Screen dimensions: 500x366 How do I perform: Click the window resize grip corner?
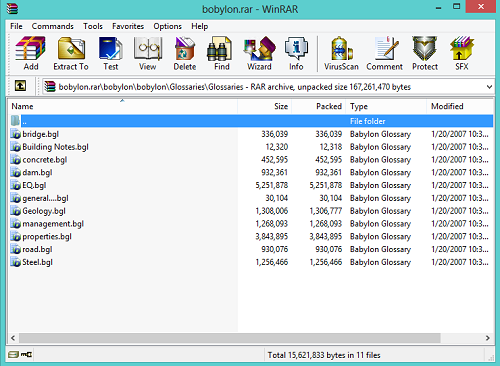pos(491,358)
